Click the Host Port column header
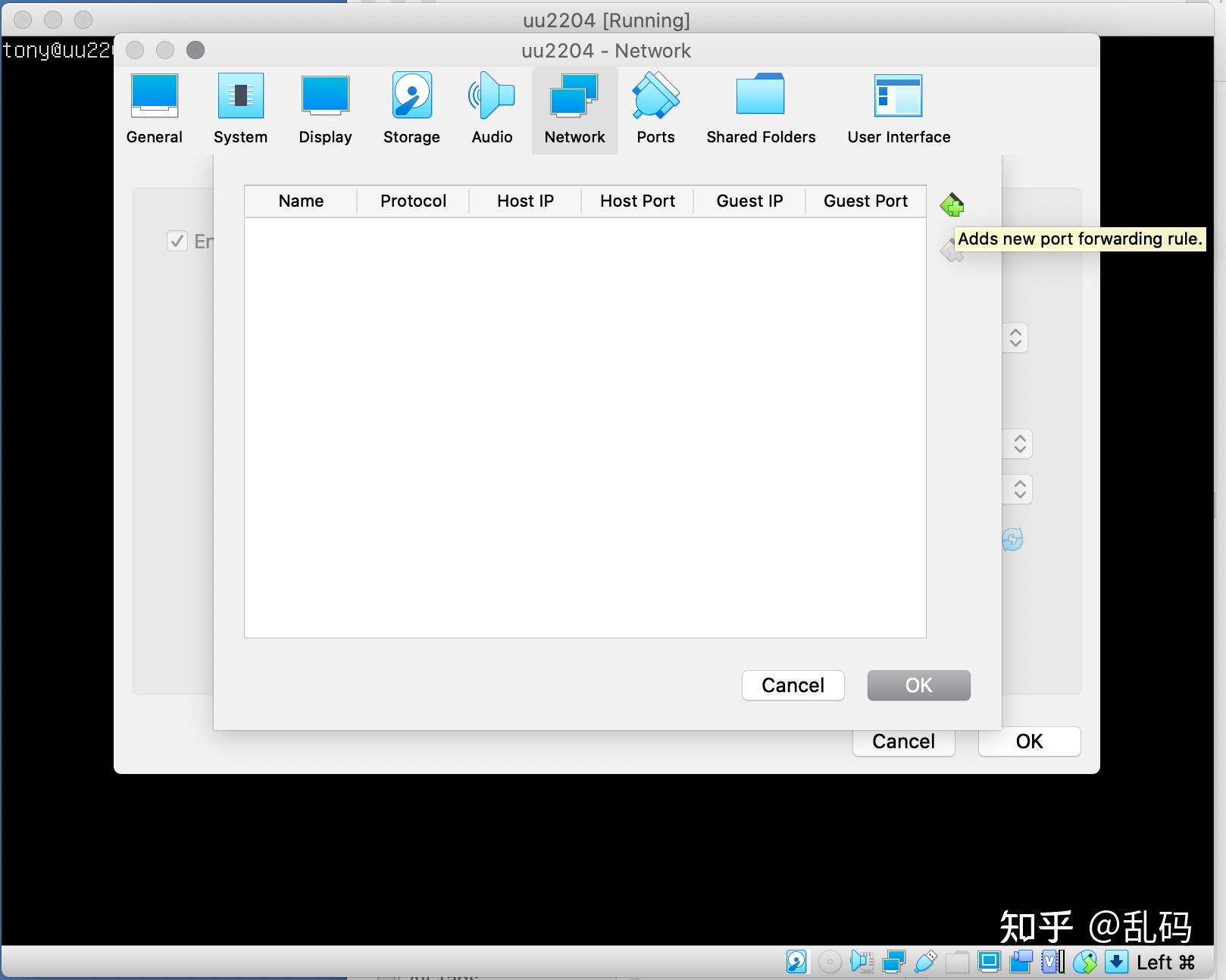Screen dimensions: 1226x980 (637, 201)
